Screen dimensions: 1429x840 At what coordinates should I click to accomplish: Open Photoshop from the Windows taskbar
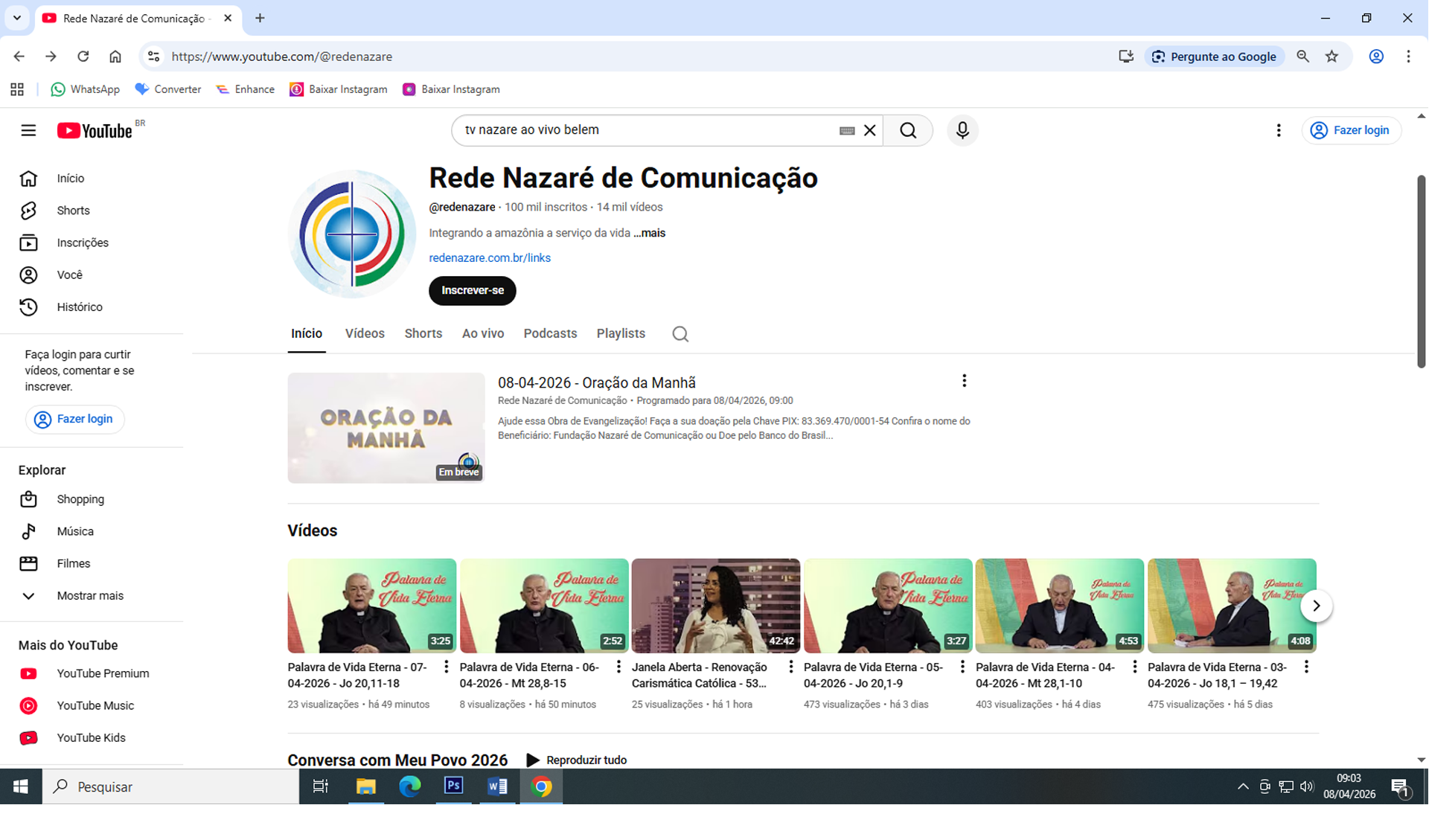pos(453,786)
